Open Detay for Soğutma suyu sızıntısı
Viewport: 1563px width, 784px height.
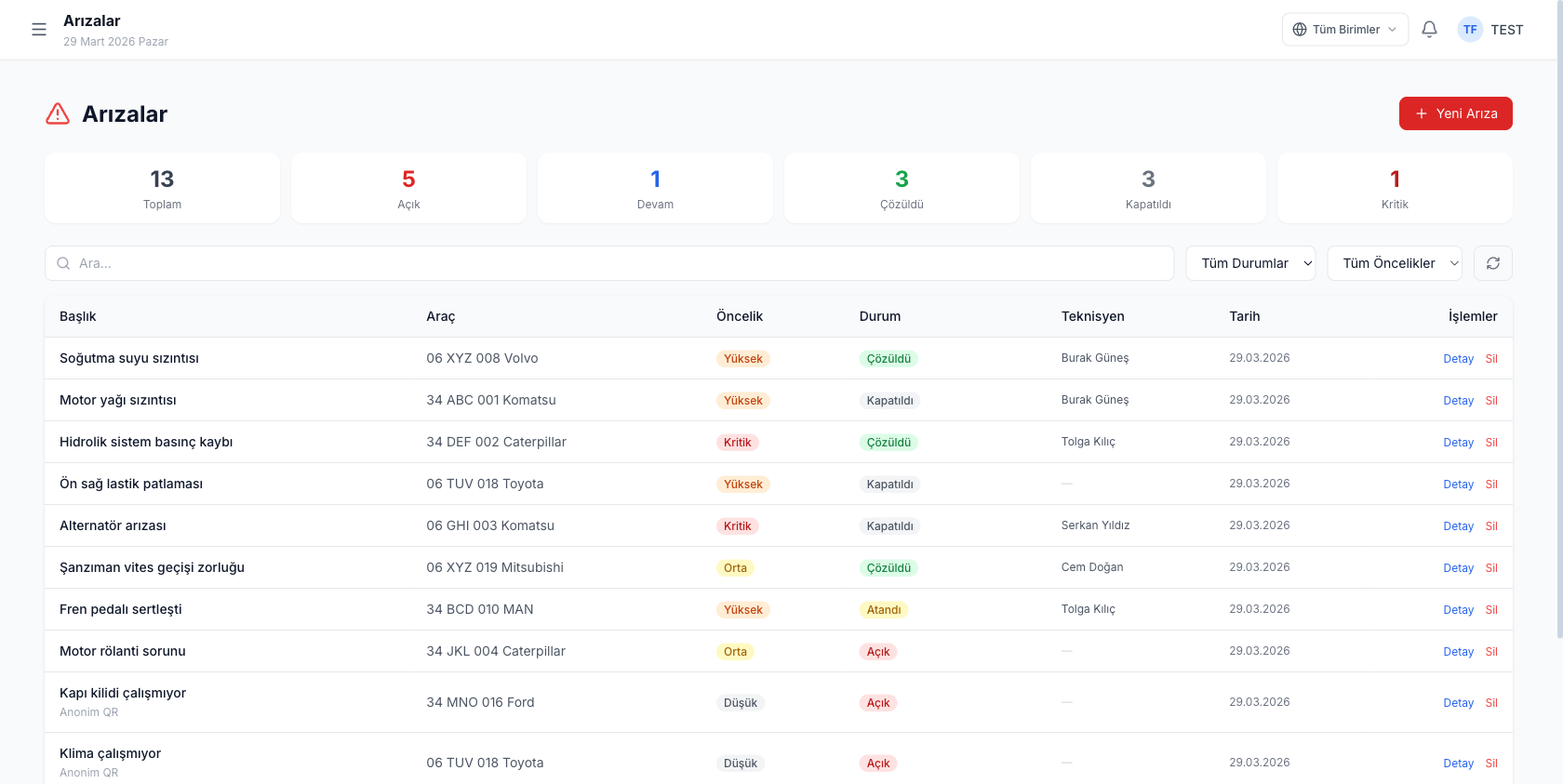click(x=1458, y=359)
